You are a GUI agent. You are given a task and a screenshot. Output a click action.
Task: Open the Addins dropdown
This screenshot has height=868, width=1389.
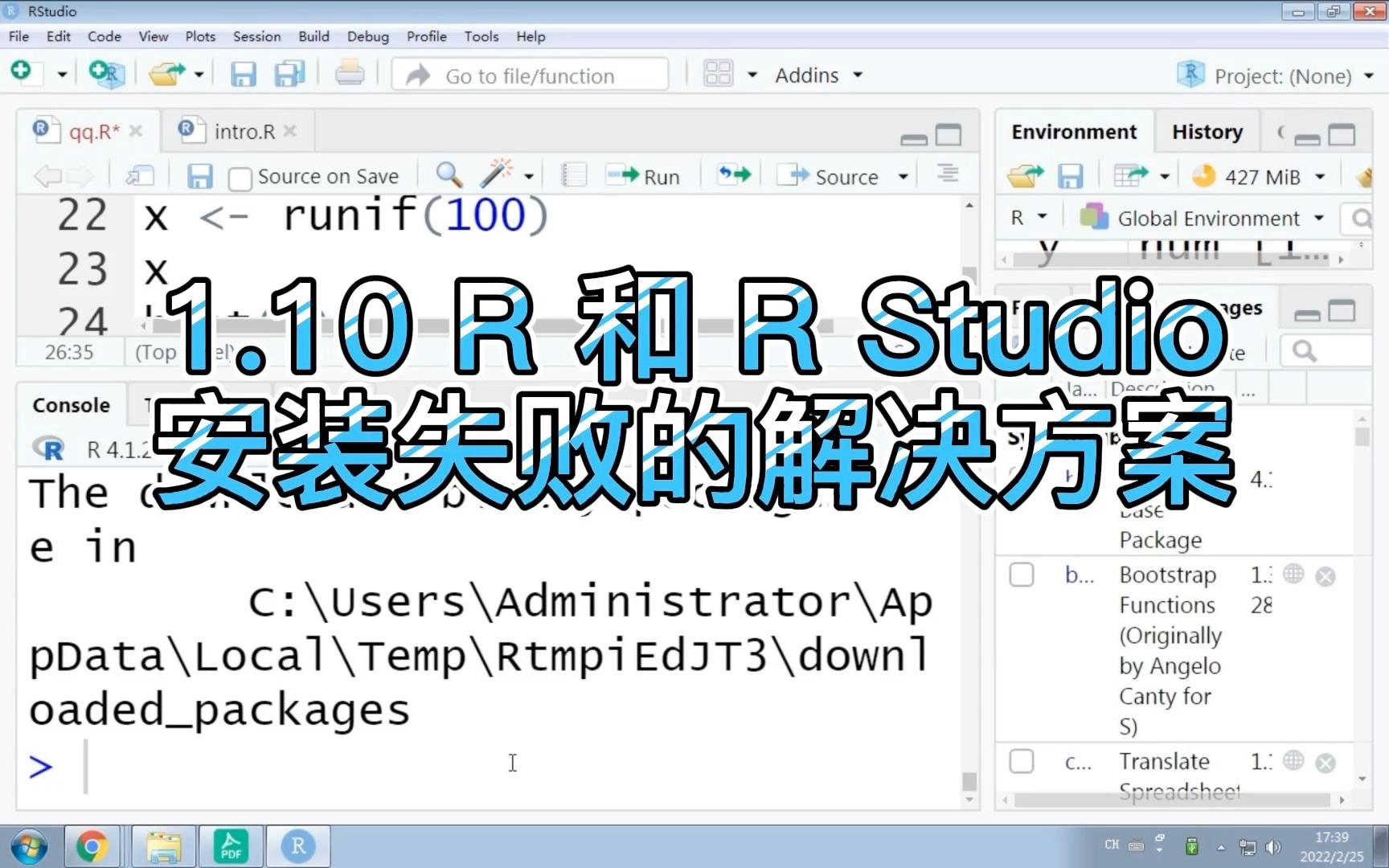(x=818, y=76)
